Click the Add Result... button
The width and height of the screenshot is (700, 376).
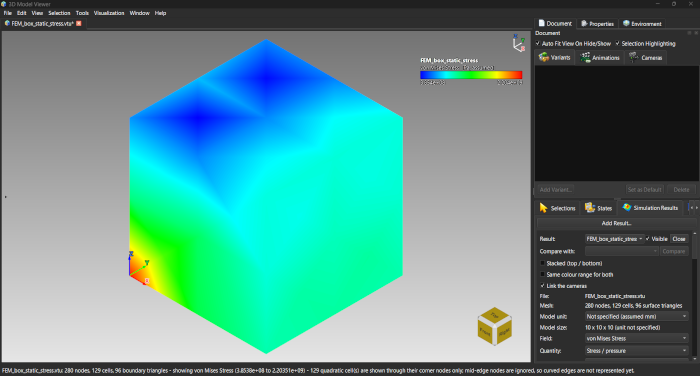tap(616, 223)
